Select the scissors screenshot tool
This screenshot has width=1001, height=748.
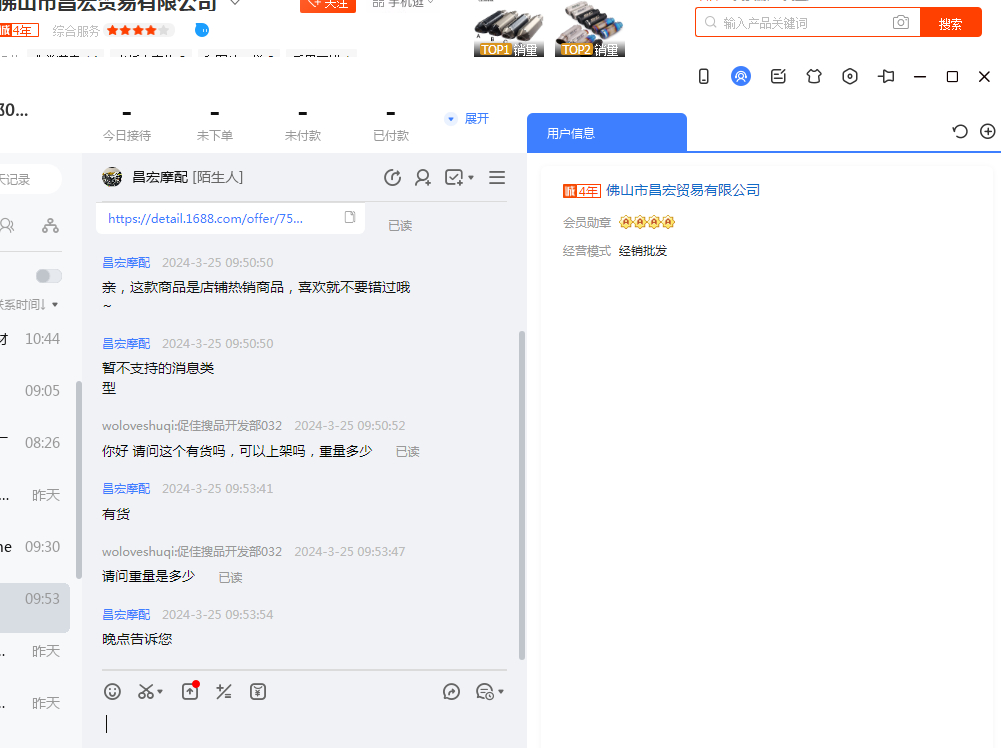(146, 692)
